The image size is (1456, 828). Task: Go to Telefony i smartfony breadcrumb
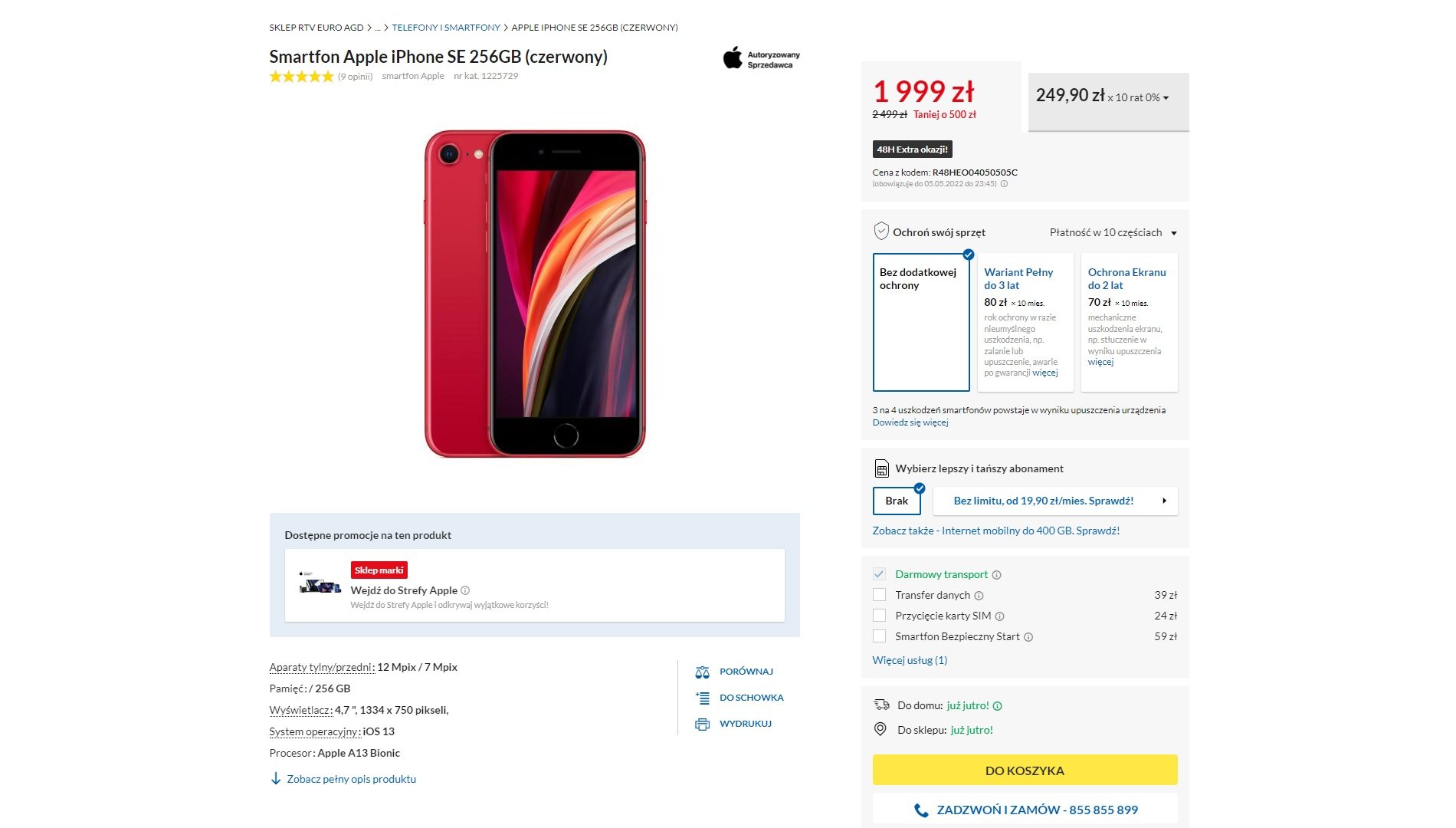[445, 28]
